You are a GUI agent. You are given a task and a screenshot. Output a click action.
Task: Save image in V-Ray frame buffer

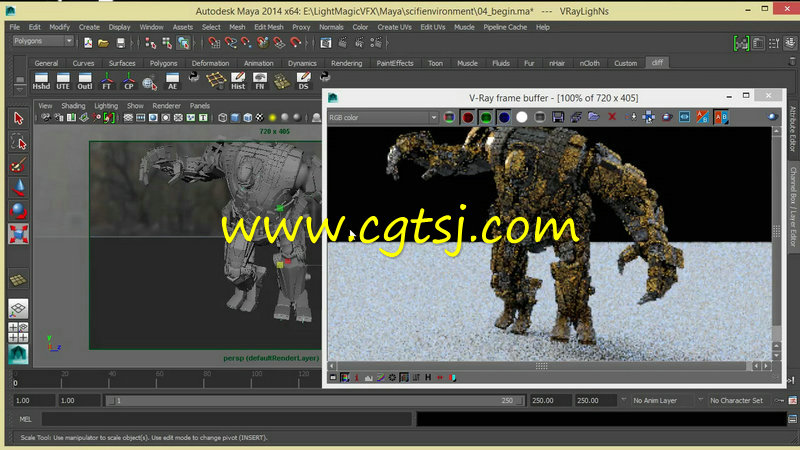click(558, 117)
